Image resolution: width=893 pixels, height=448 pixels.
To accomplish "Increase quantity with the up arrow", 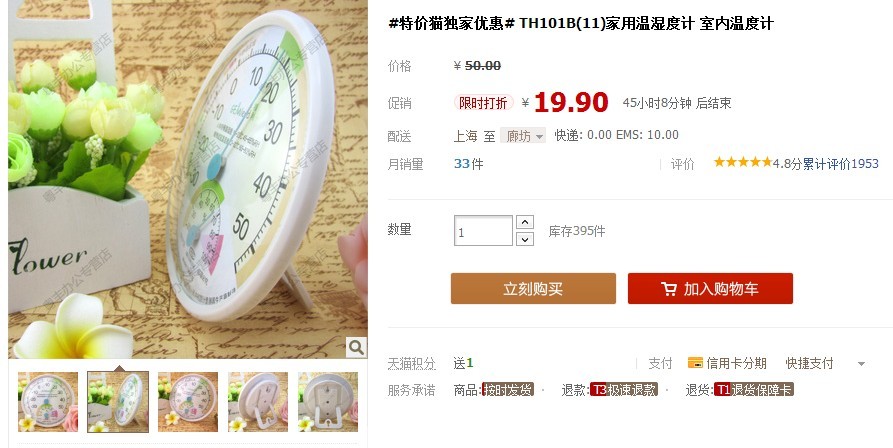I will pyautogui.click(x=525, y=222).
